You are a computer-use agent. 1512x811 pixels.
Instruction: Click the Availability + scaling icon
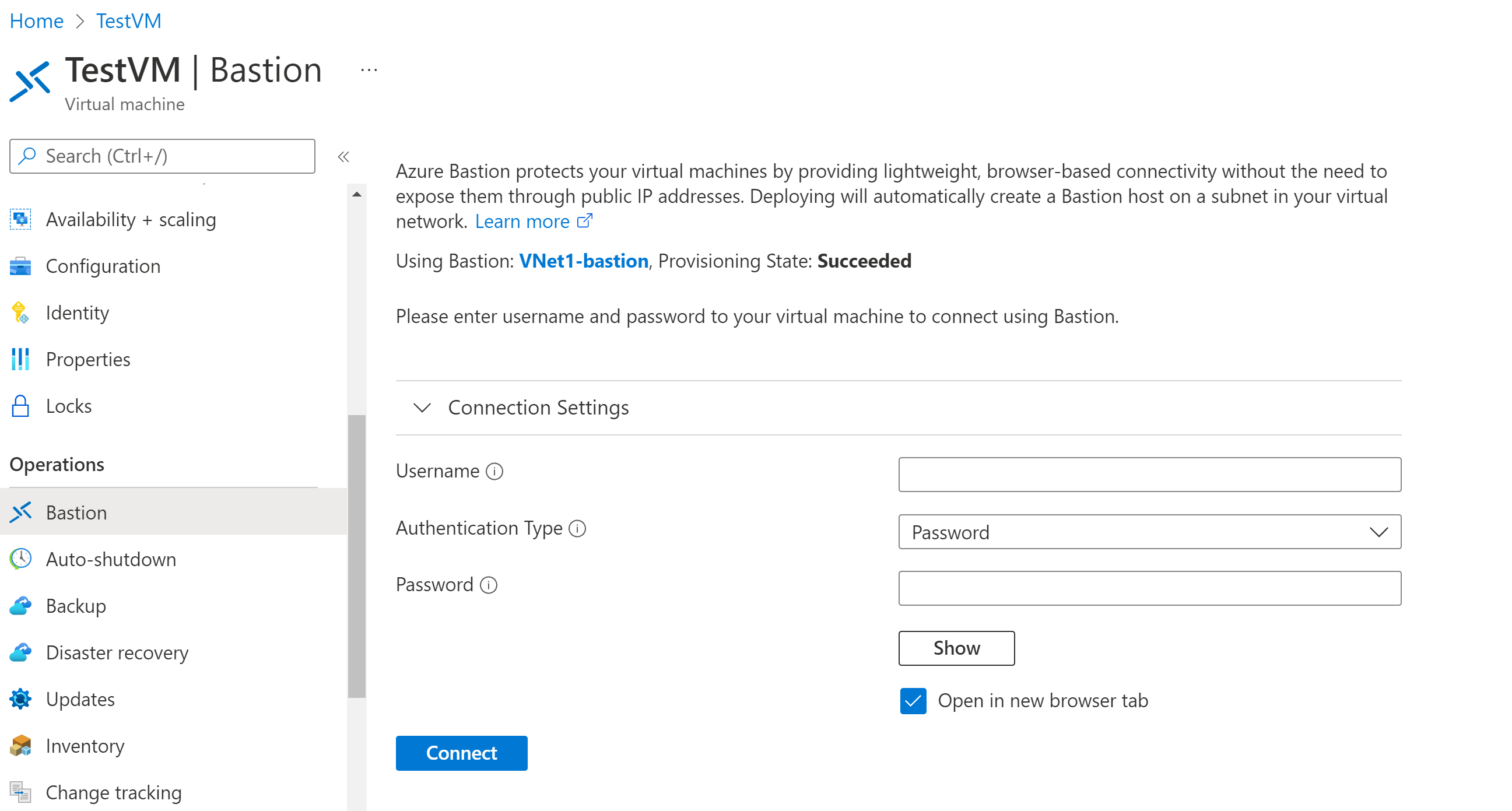[x=22, y=219]
